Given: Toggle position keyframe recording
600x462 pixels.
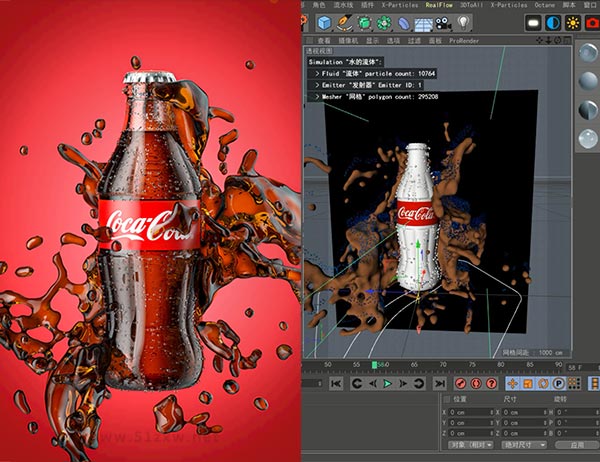Looking at the screenshot, I should point(513,383).
